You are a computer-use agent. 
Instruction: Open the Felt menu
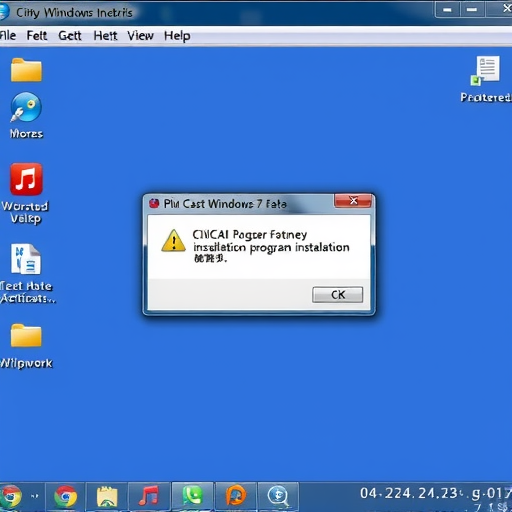[37, 35]
